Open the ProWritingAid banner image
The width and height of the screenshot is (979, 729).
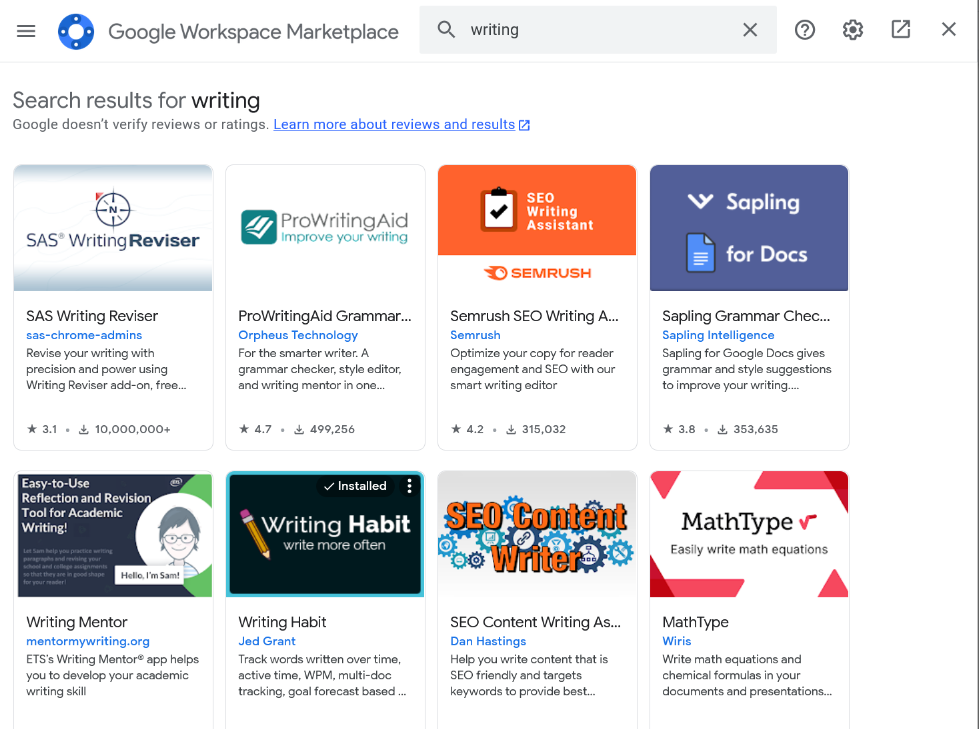pos(325,228)
